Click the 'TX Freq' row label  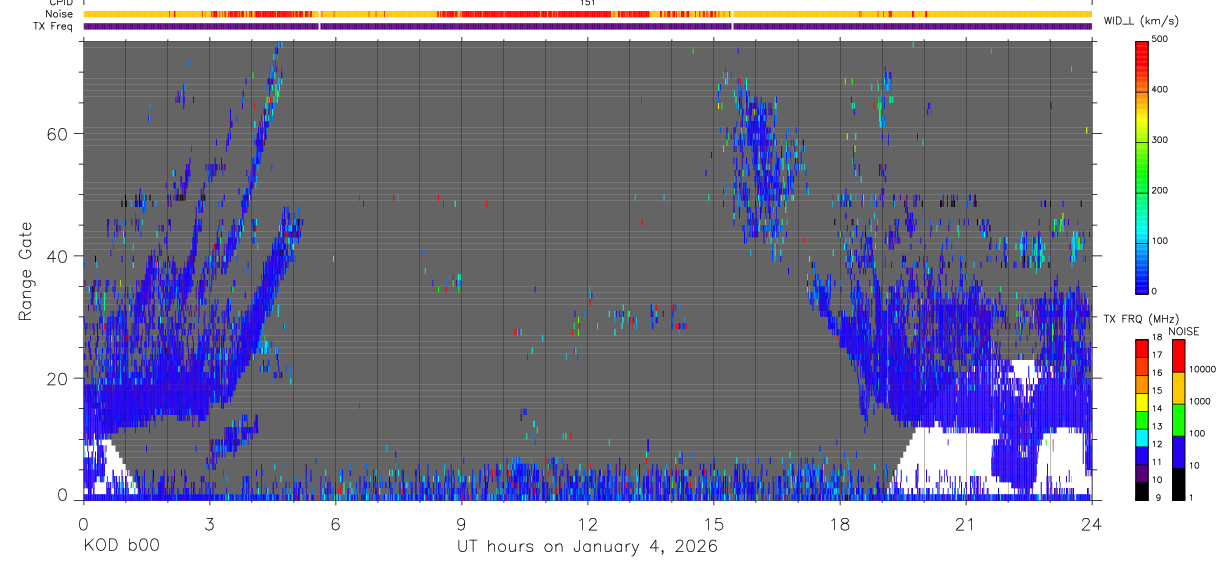pyautogui.click(x=54, y=26)
